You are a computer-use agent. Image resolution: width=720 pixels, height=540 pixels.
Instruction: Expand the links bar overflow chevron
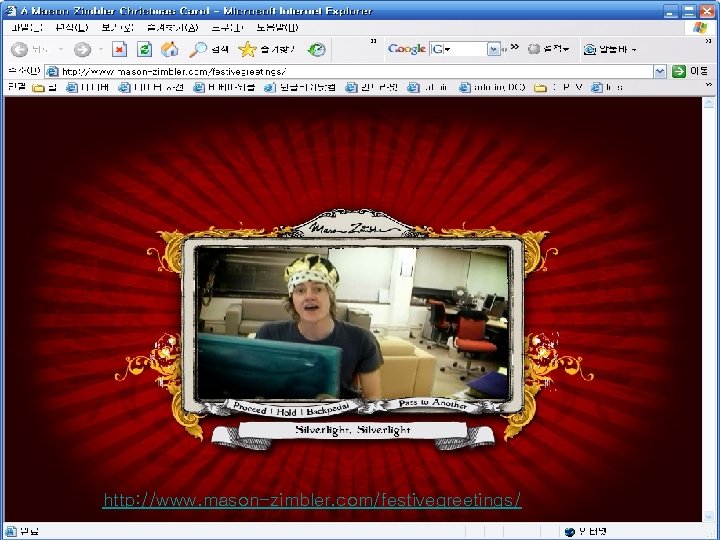coord(709,85)
